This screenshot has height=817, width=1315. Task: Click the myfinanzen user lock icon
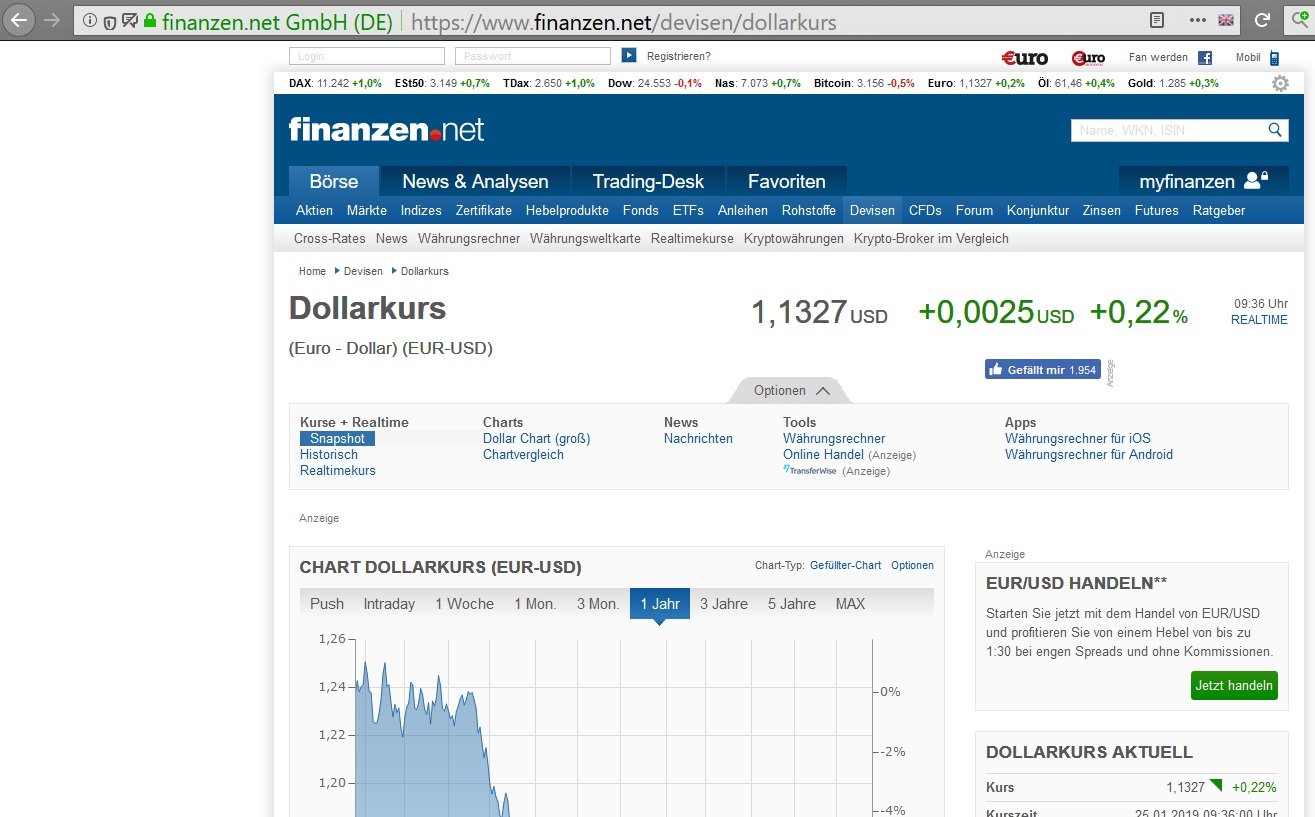1256,181
